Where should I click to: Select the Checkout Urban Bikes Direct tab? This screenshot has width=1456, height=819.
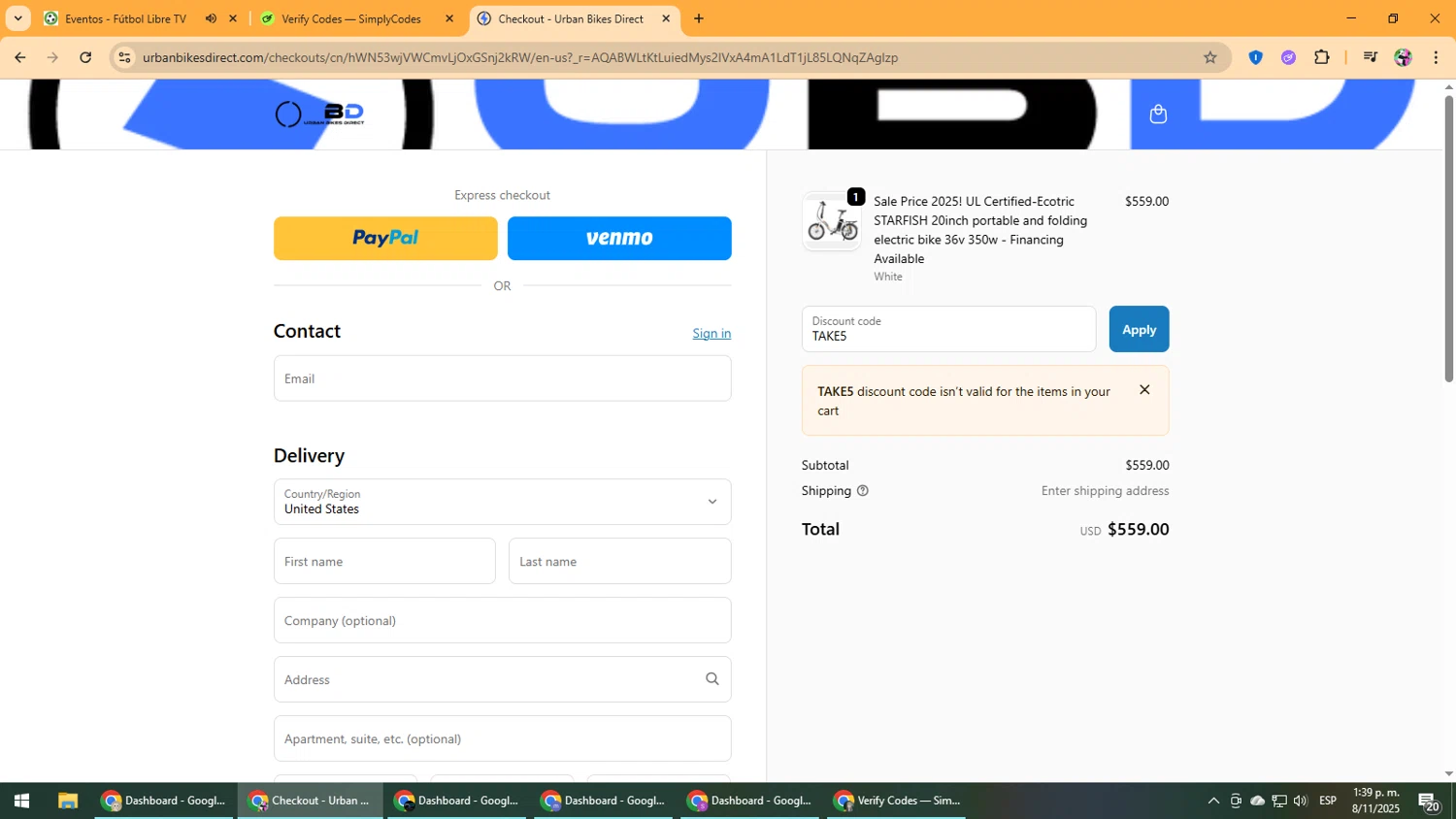click(571, 18)
